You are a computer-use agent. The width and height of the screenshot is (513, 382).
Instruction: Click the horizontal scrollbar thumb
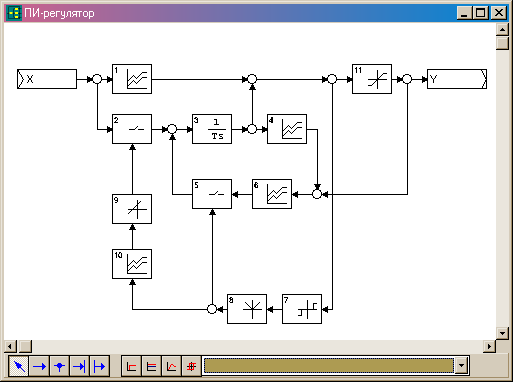(24, 346)
